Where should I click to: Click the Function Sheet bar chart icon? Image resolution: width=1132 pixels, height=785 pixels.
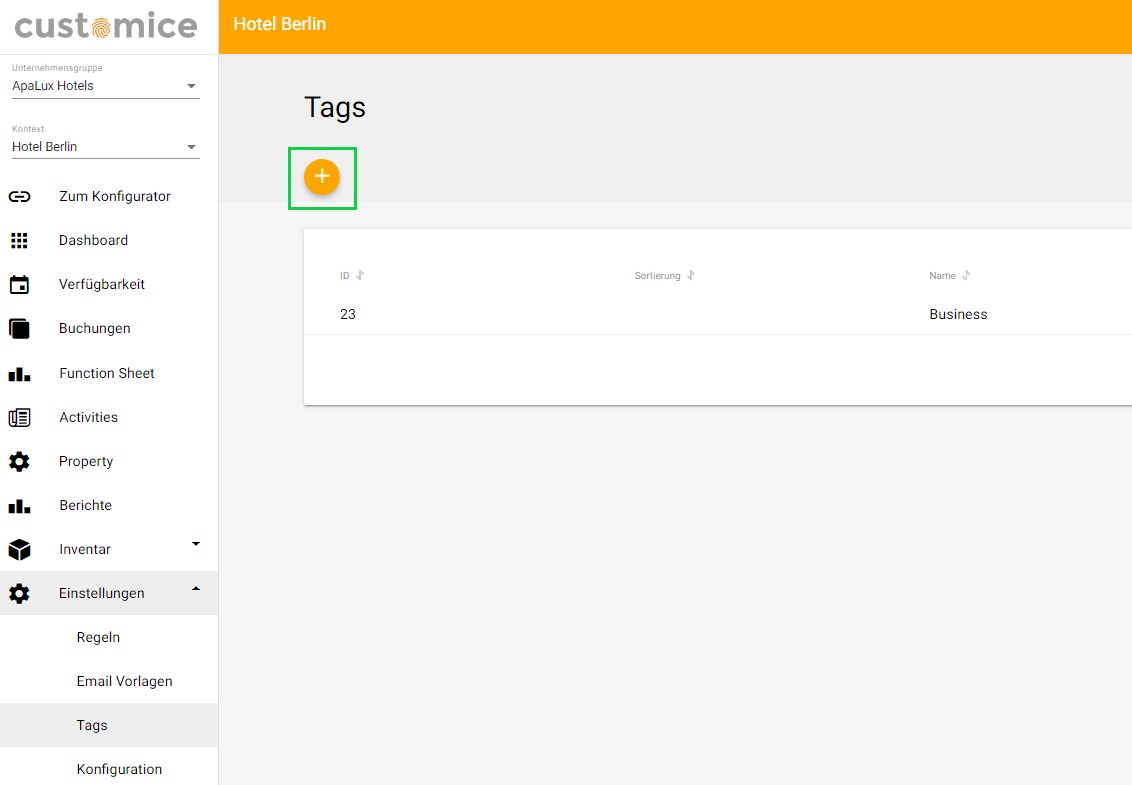[x=19, y=374]
